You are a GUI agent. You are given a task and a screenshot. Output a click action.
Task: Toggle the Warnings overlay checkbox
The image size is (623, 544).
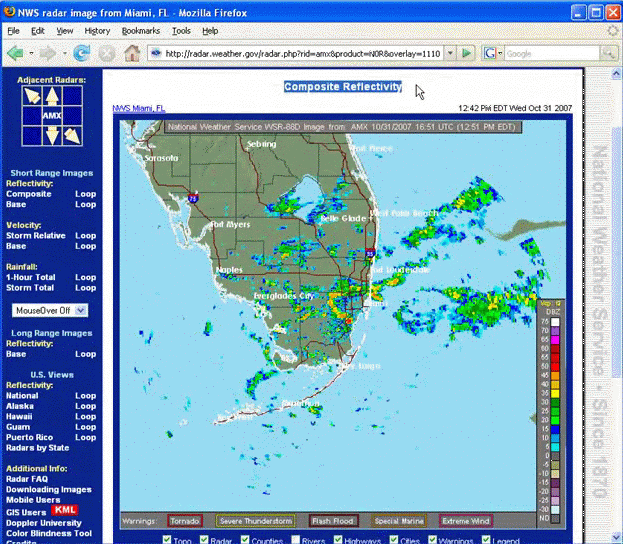pos(432,540)
